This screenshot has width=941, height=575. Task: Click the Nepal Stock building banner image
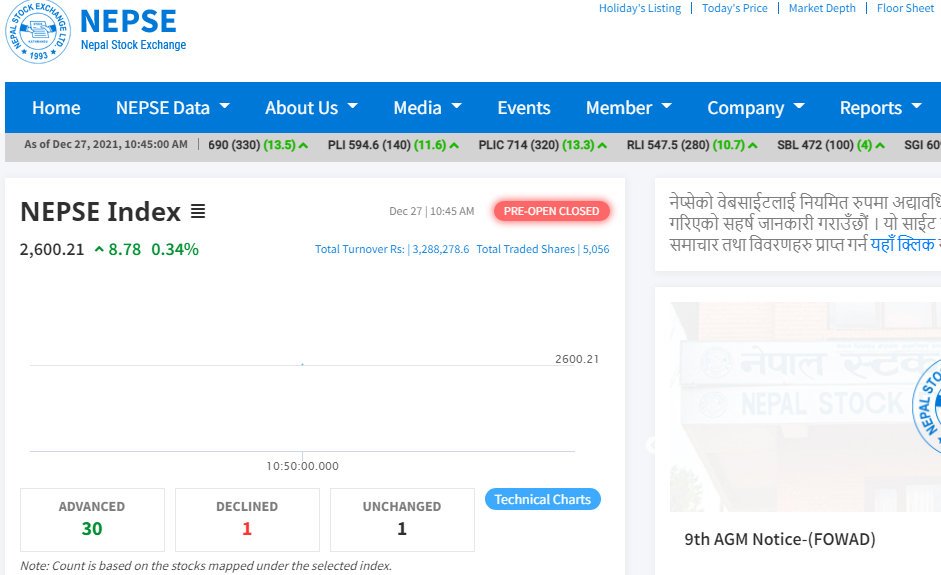805,407
